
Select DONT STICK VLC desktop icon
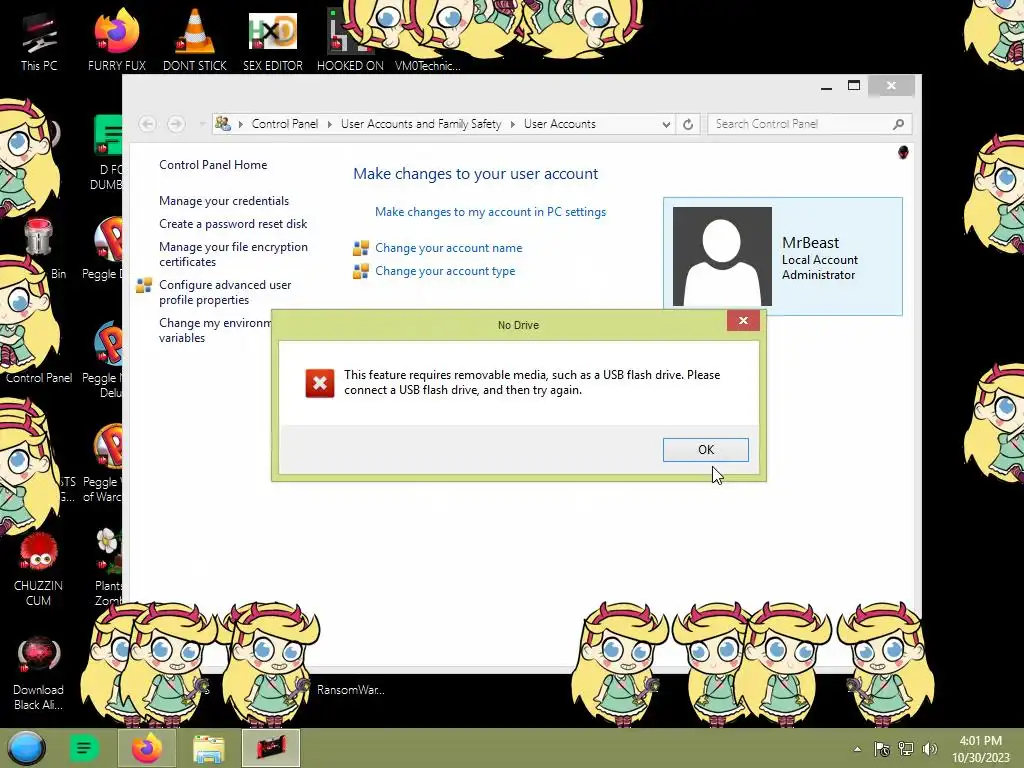195,40
